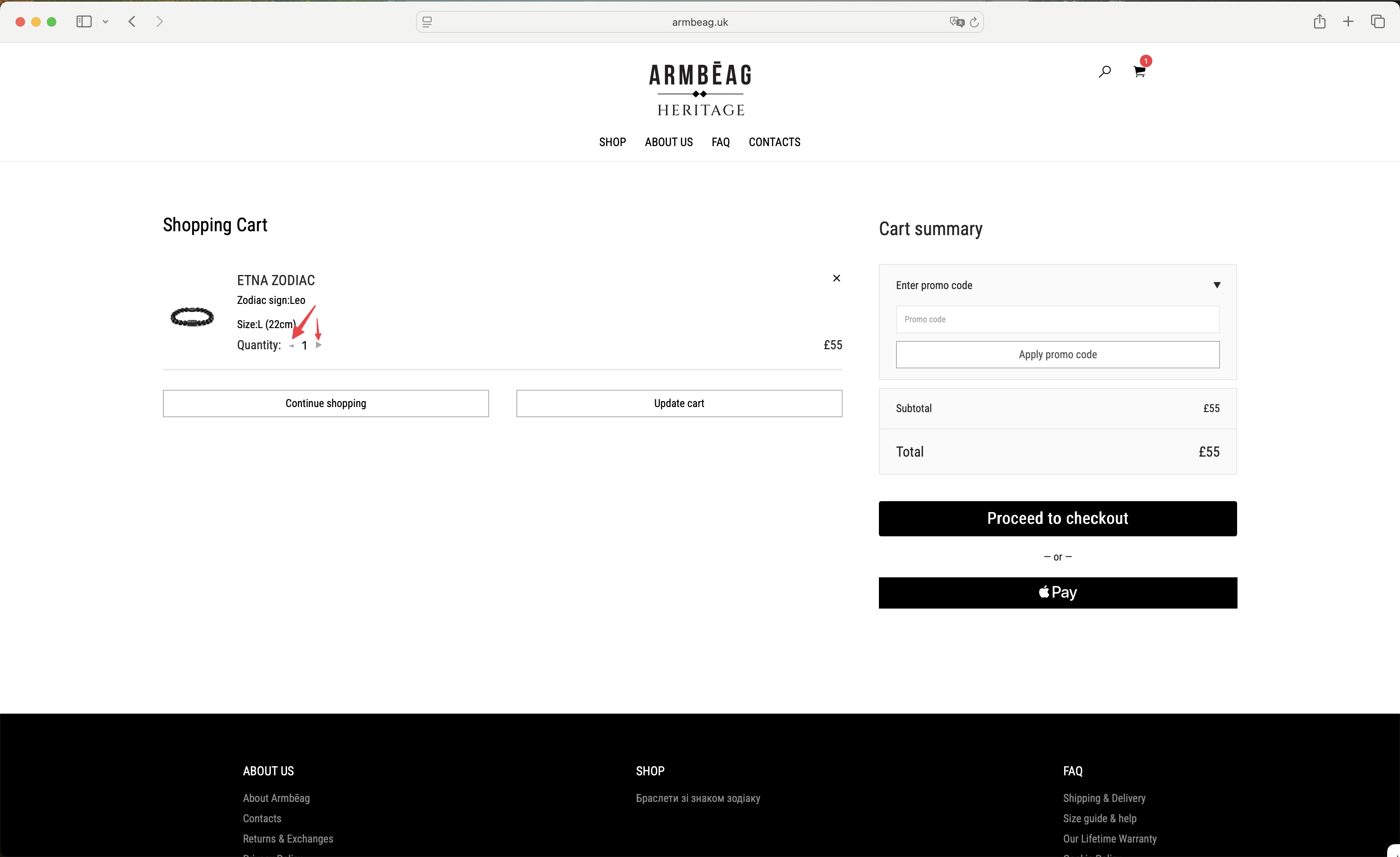
Task: Open the site search magnifier icon
Action: point(1105,71)
